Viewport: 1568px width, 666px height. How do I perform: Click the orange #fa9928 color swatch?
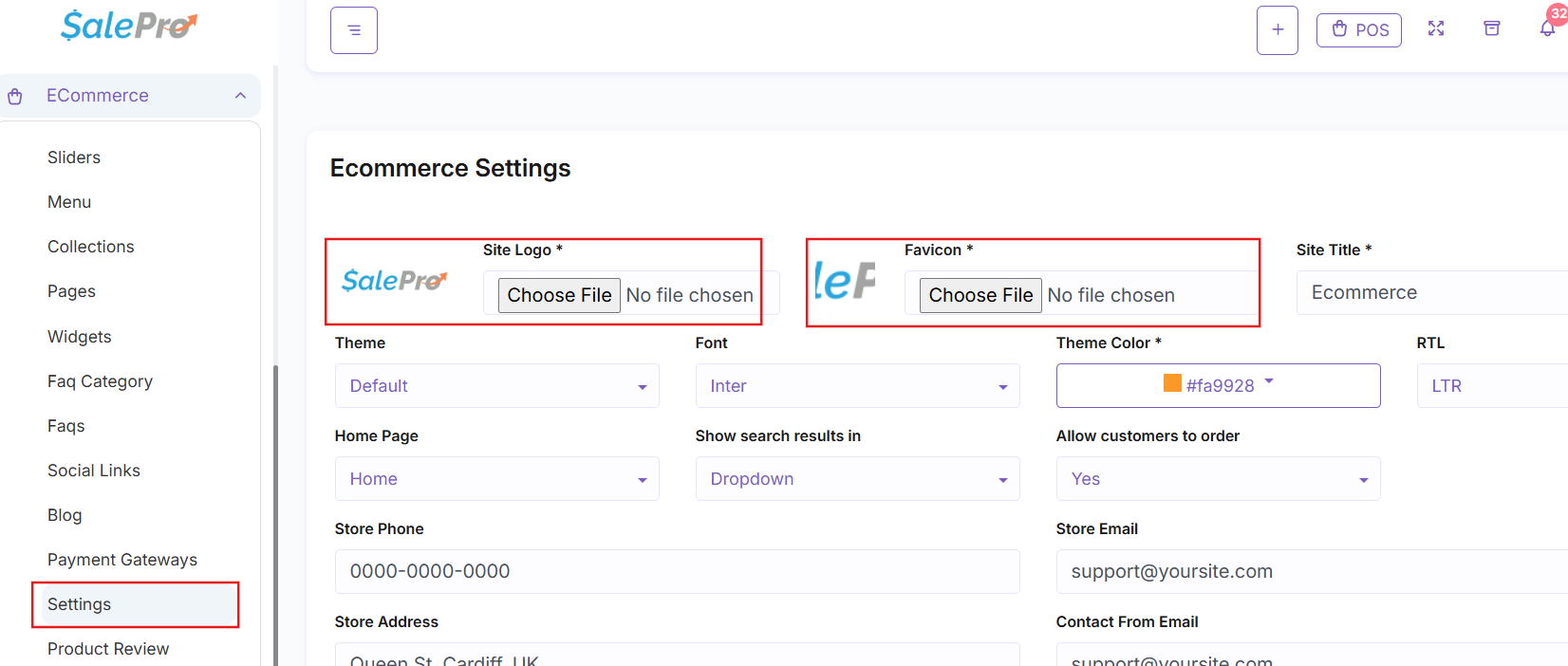(x=1172, y=383)
